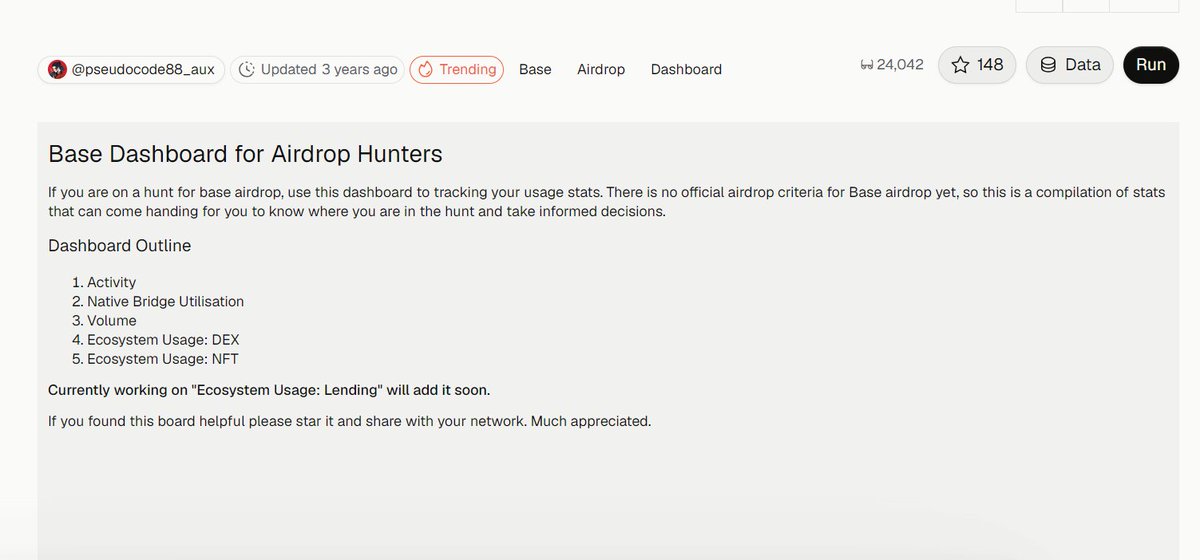The height and width of the screenshot is (560, 1200).
Task: Click the clock icon beside Updated
Action: point(248,69)
